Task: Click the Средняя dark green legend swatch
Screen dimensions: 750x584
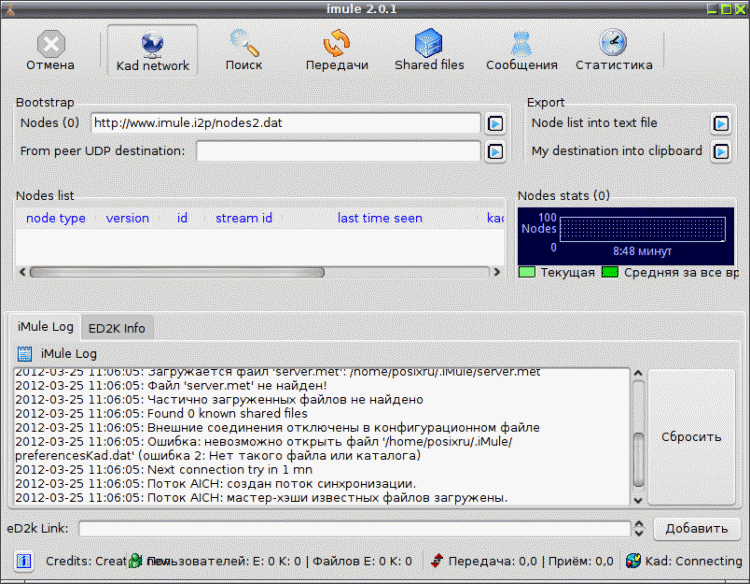Action: tap(610, 273)
